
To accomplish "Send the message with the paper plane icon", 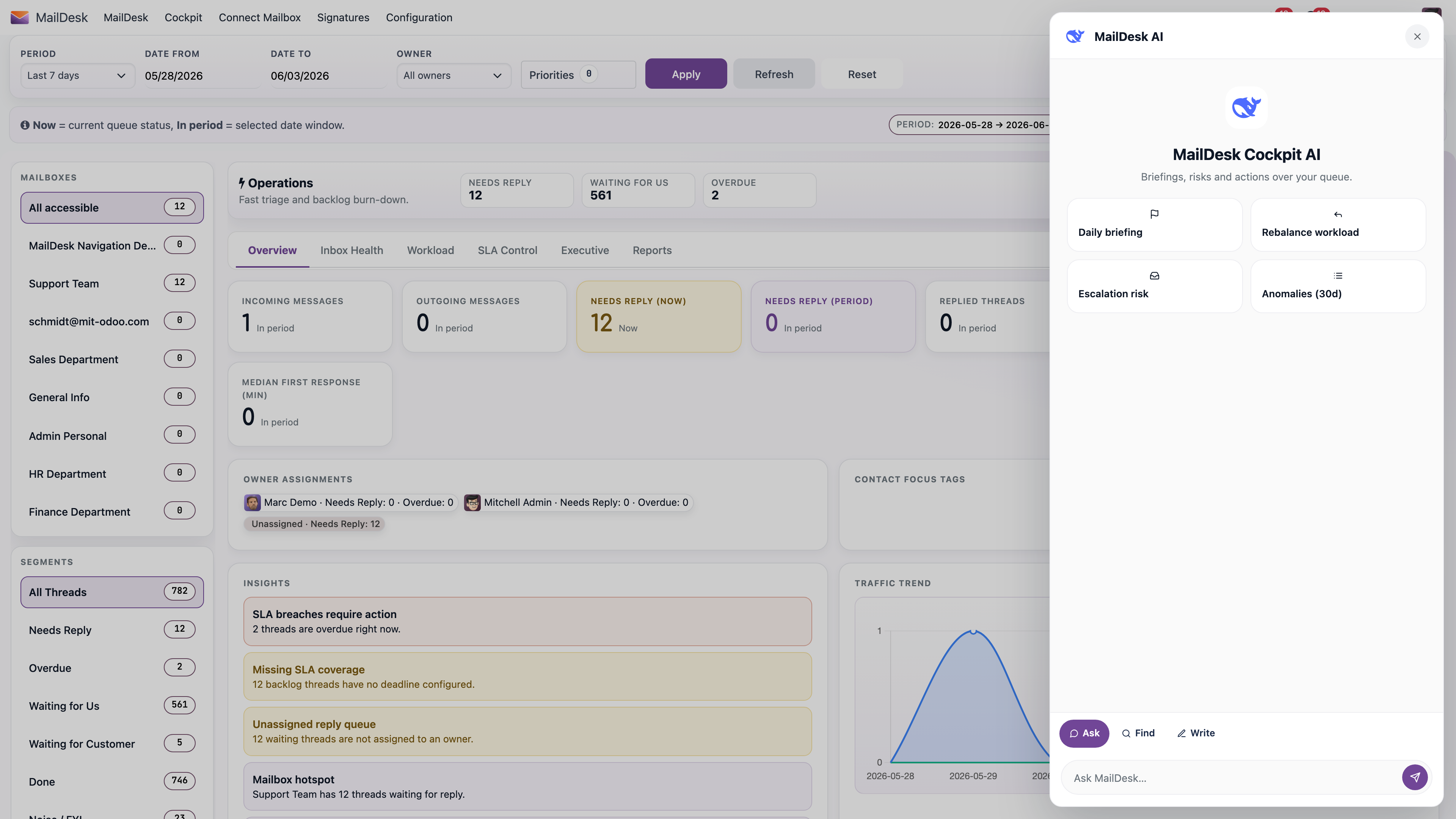I will 1415,777.
